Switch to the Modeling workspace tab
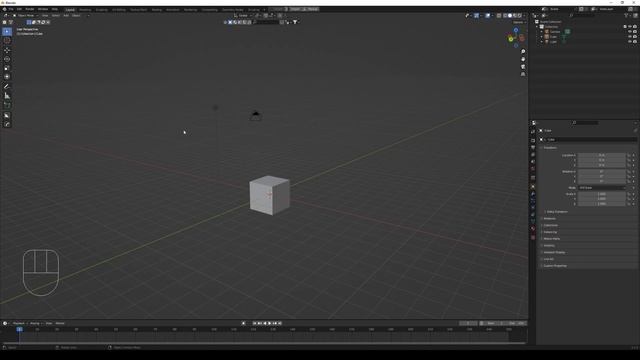 85,9
